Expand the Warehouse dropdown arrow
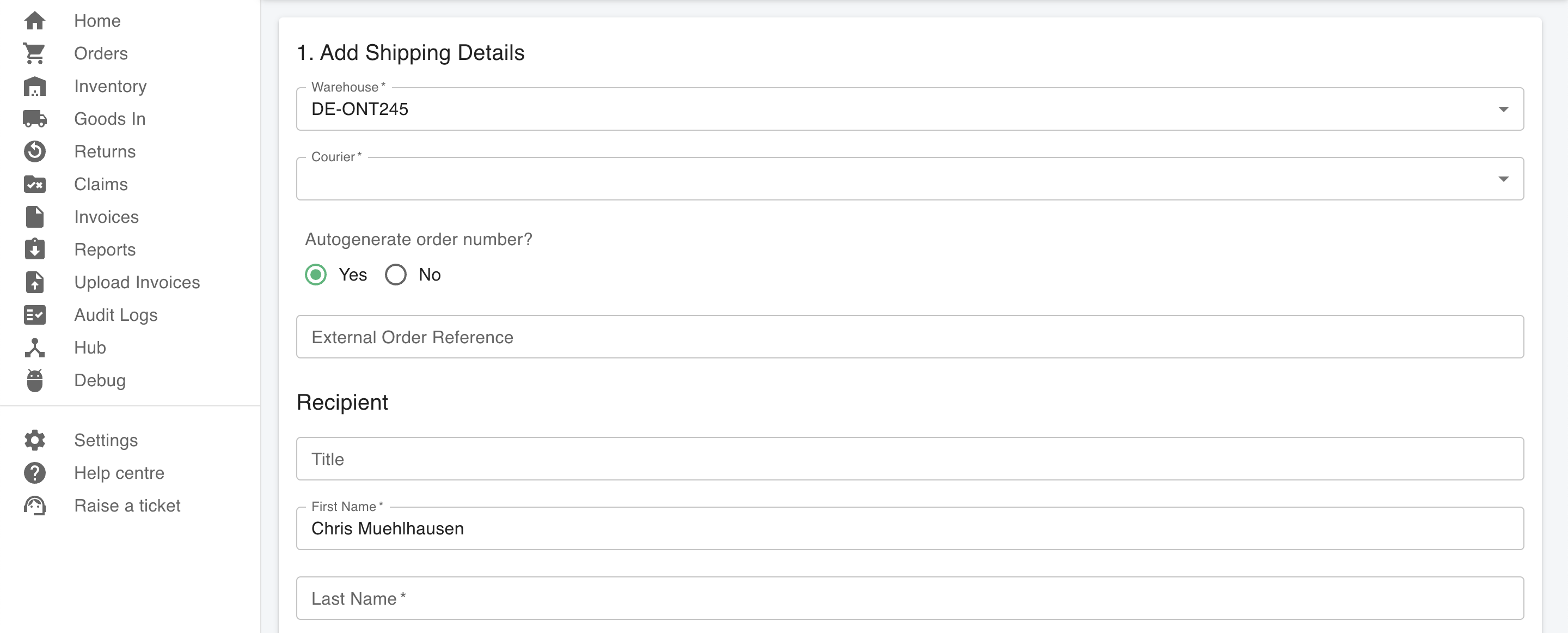The image size is (1568, 633). tap(1503, 109)
